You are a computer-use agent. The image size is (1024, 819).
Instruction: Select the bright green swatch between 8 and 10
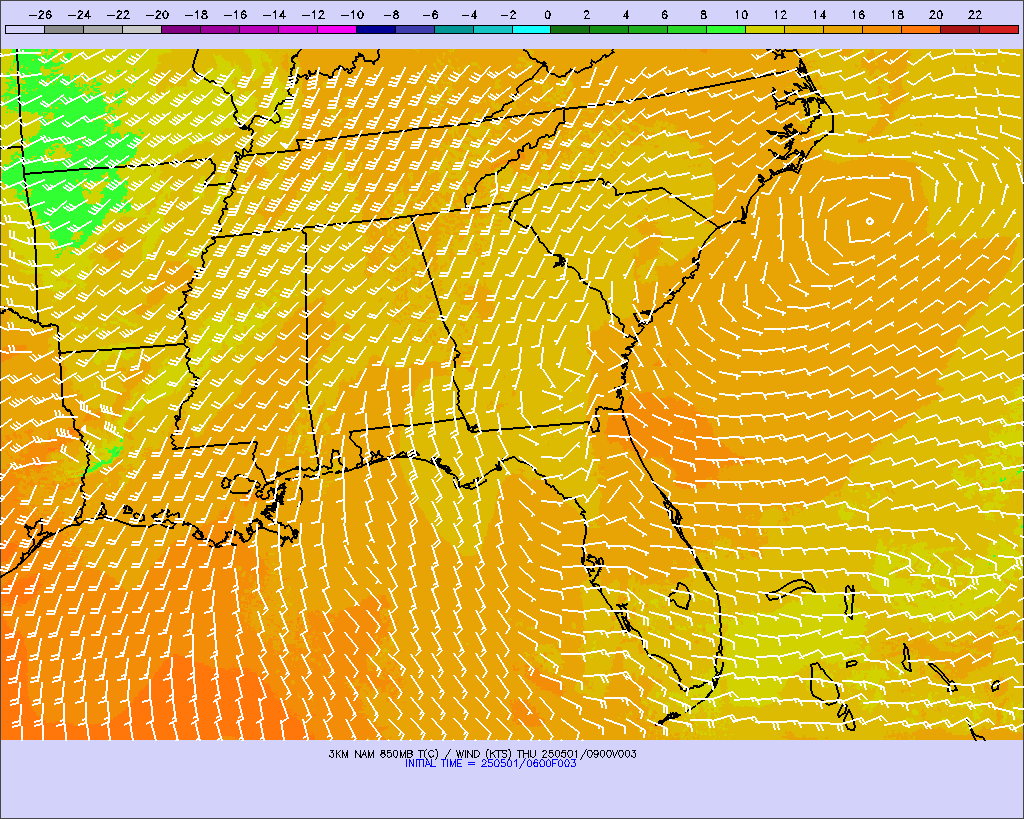(726, 29)
